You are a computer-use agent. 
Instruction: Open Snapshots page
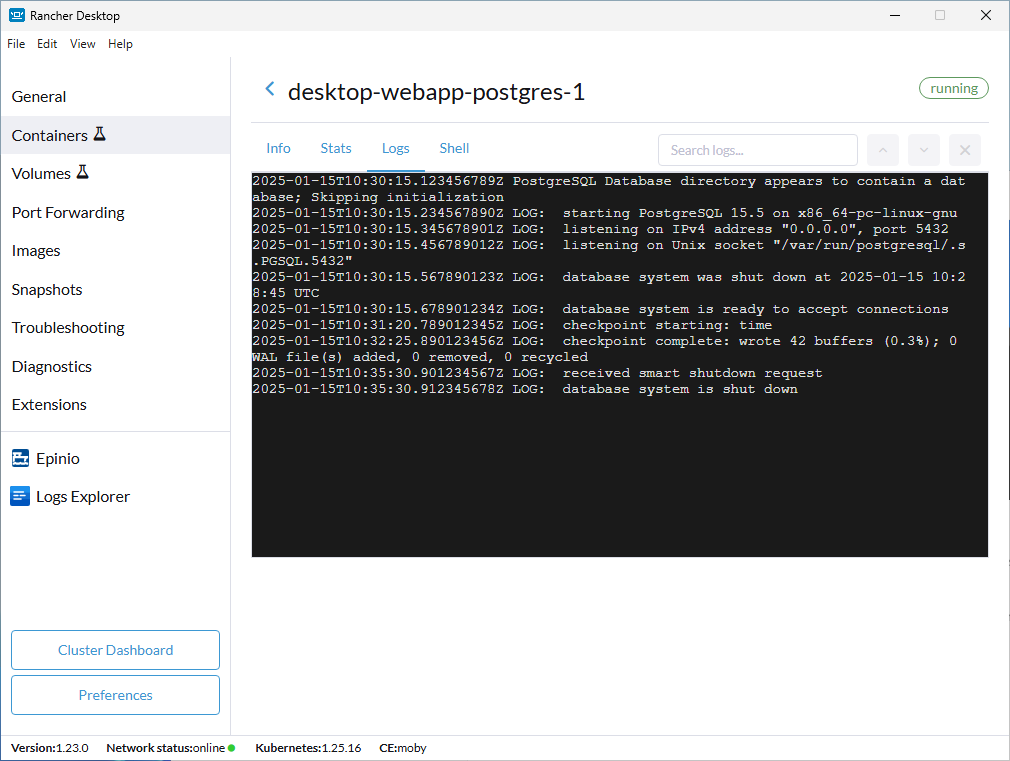click(x=115, y=289)
